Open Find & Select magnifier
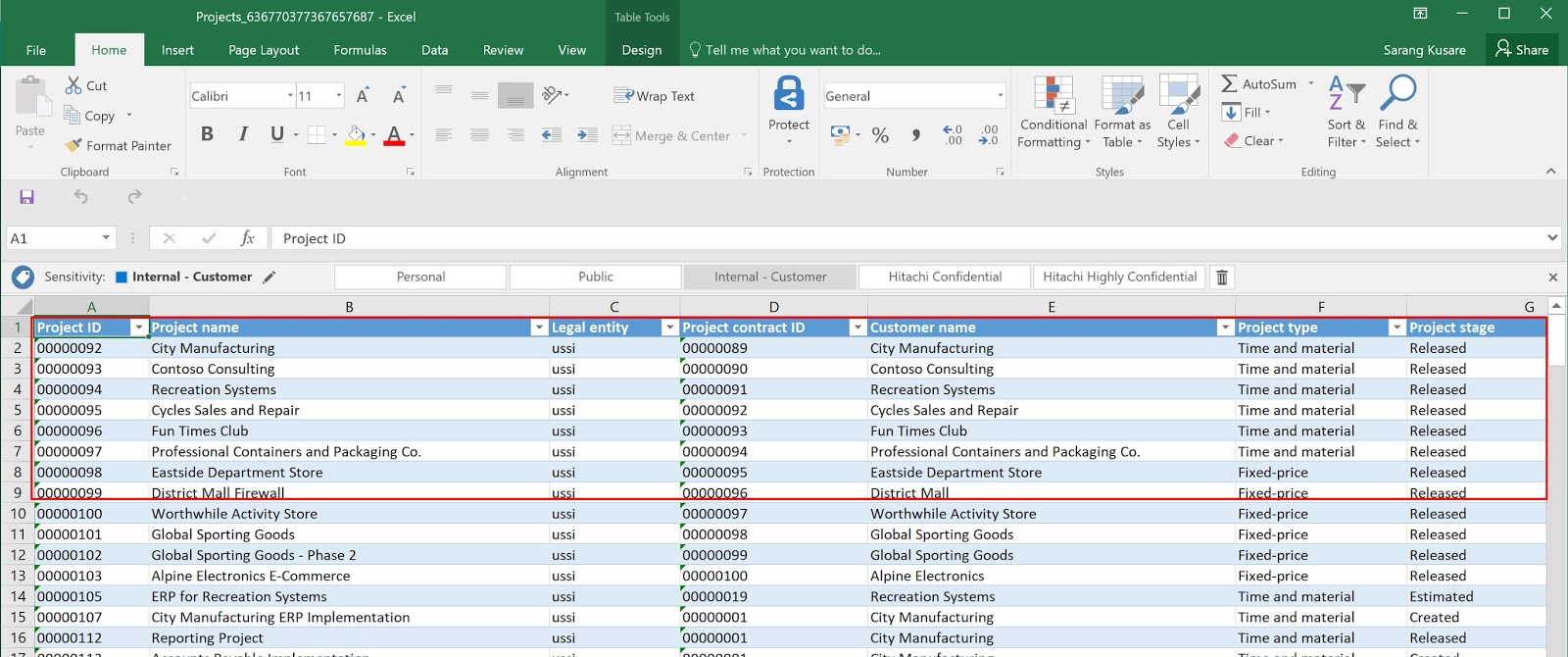1568x657 pixels. click(x=1397, y=112)
